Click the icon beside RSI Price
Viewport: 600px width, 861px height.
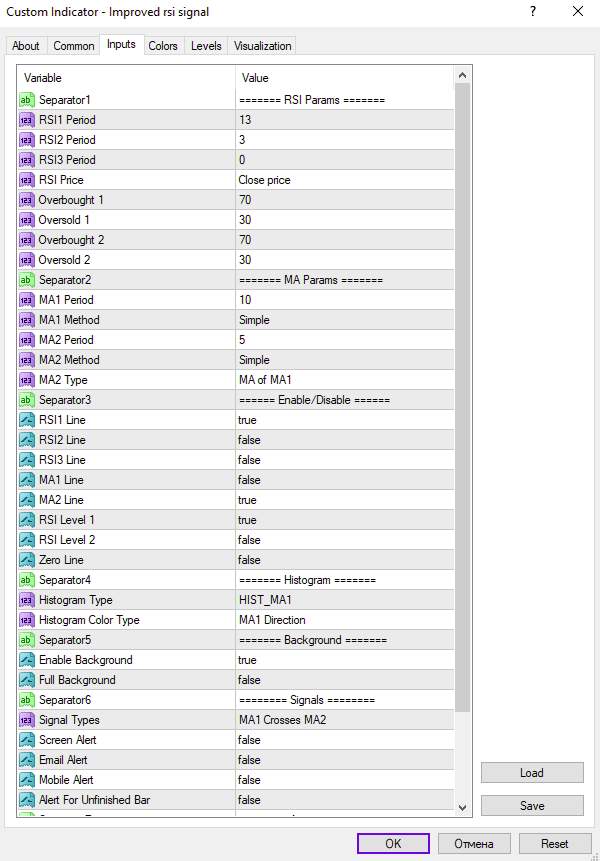tap(26, 180)
